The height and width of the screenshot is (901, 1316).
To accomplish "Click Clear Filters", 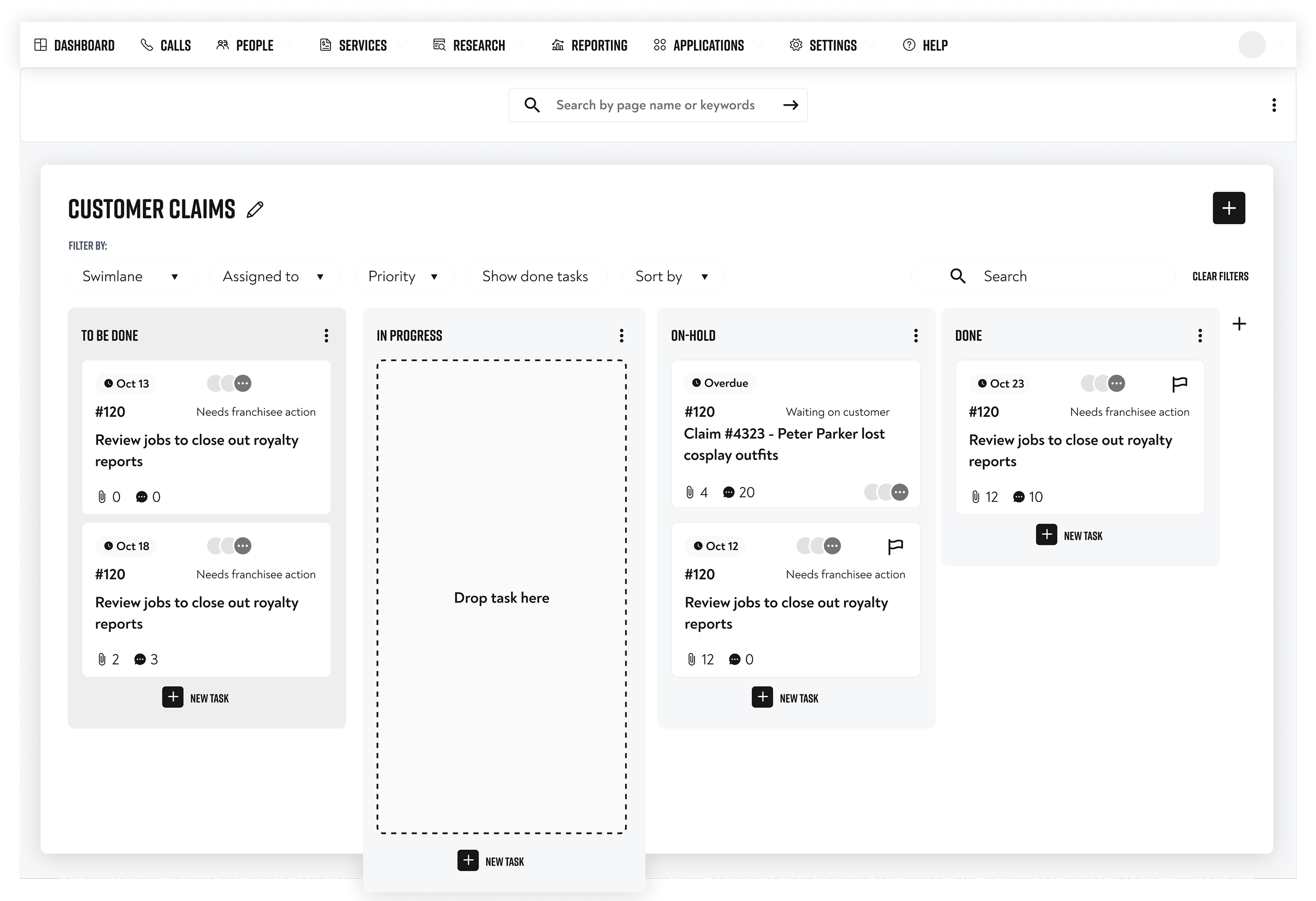I will [x=1220, y=277].
